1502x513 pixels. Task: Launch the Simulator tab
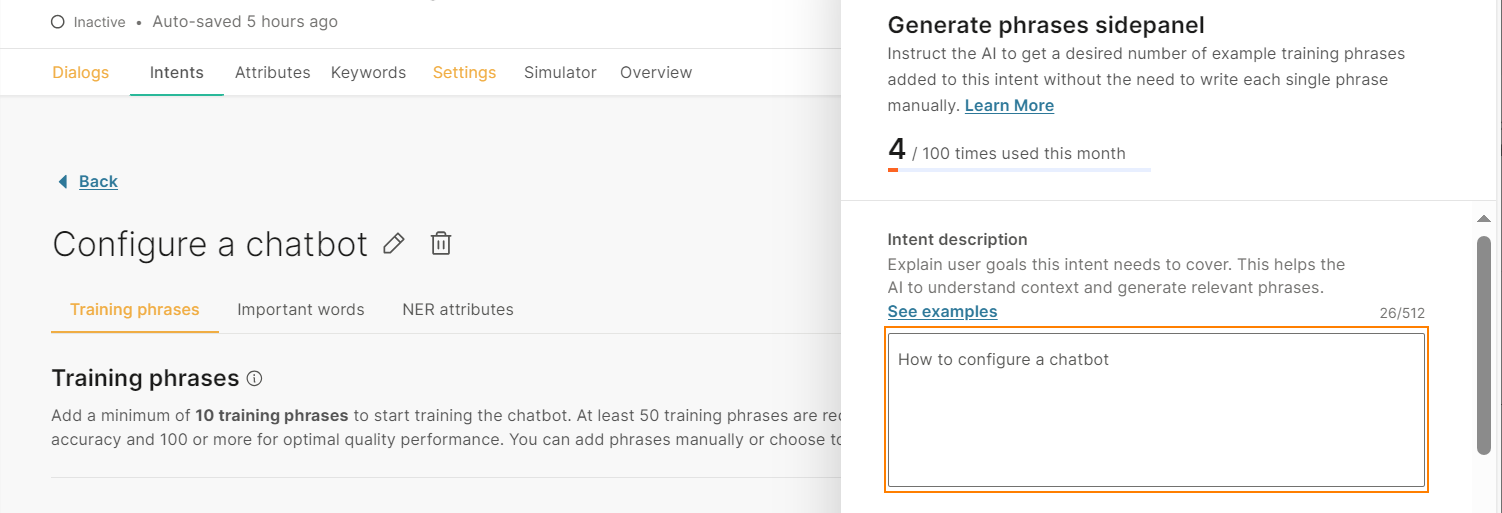click(x=560, y=72)
